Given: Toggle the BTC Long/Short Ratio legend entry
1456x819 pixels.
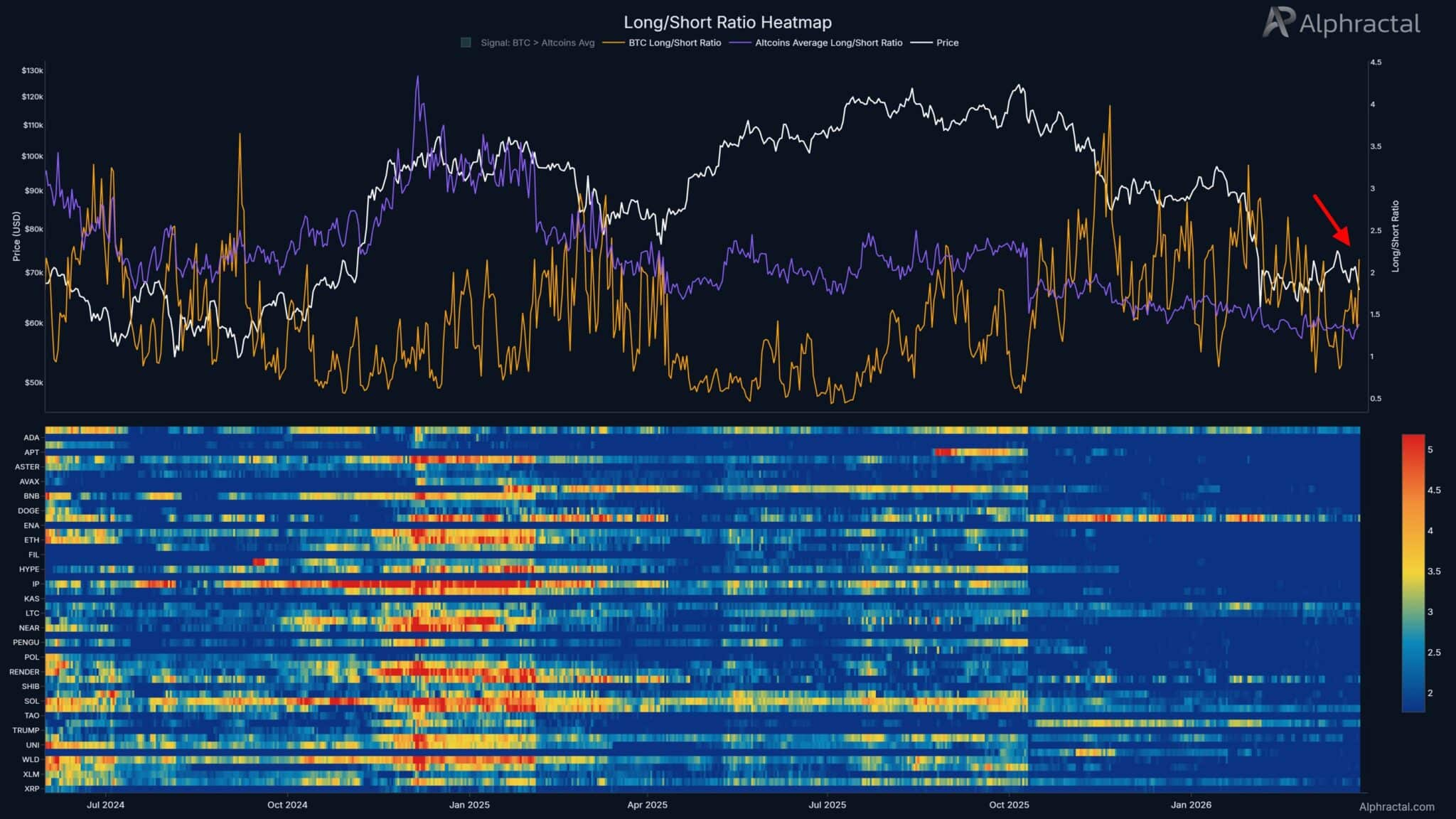Looking at the screenshot, I should 674,43.
